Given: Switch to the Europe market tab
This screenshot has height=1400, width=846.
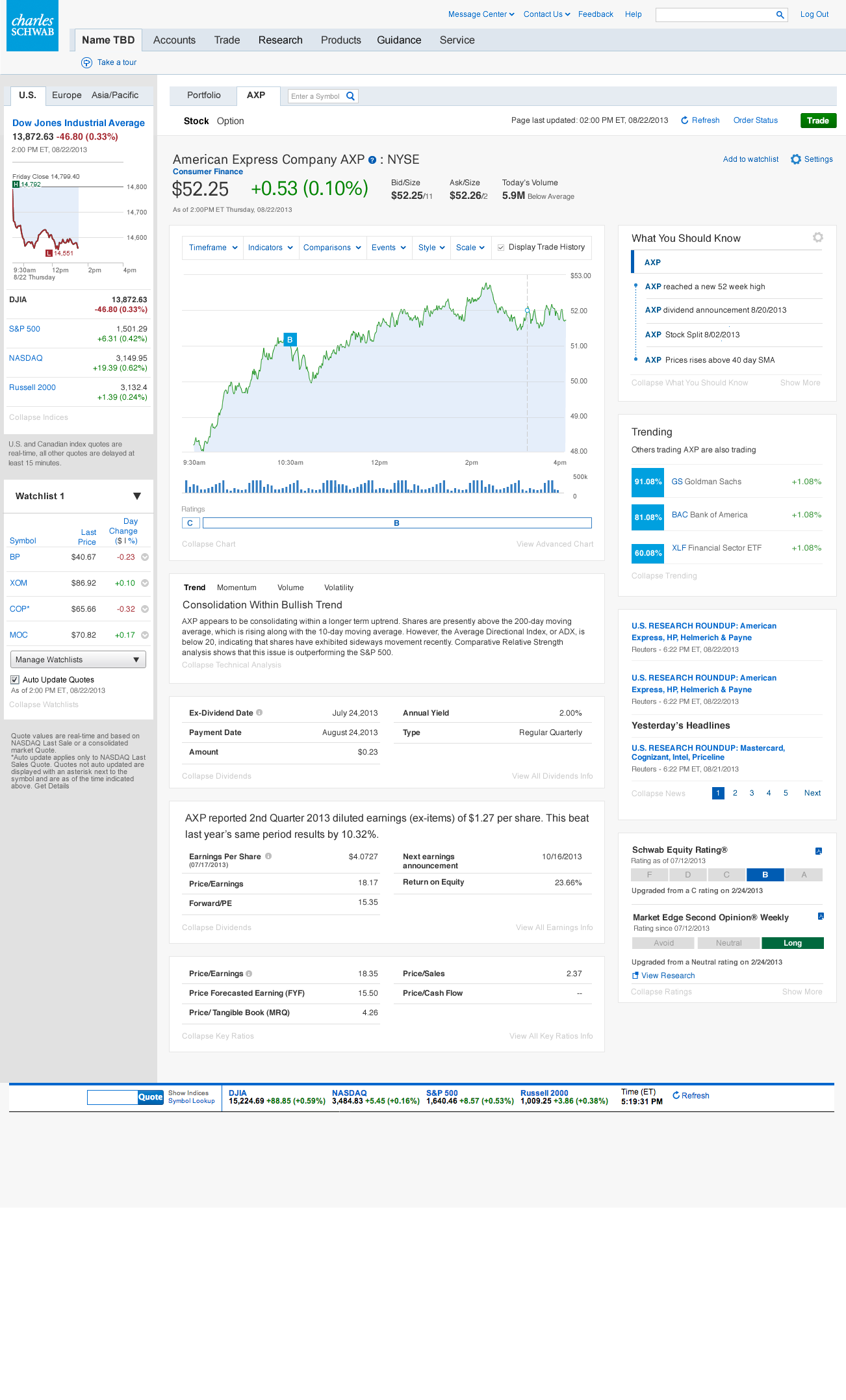Looking at the screenshot, I should 67,95.
